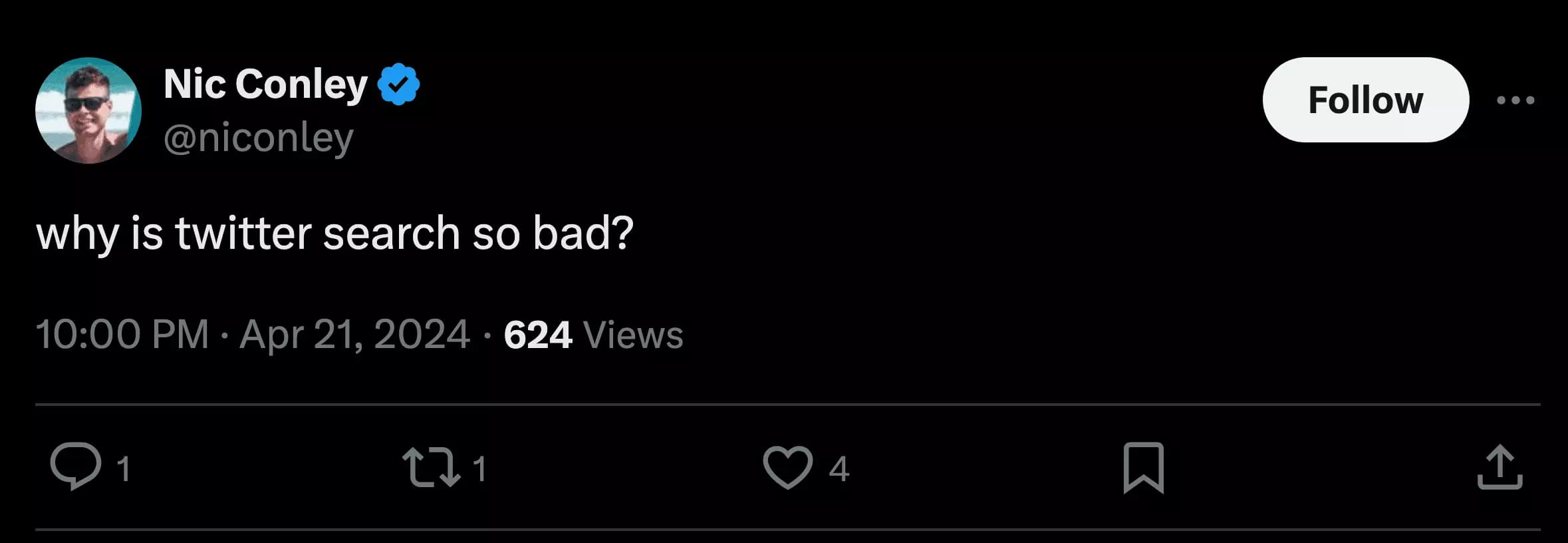1568x543 pixels.
Task: Open @niconley's profile via the handle
Action: click(258, 140)
